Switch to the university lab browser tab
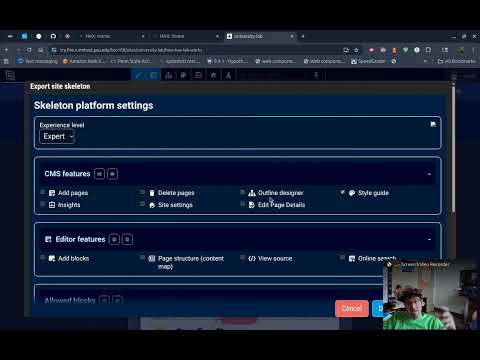The width and height of the screenshot is (480, 360). click(x=260, y=36)
